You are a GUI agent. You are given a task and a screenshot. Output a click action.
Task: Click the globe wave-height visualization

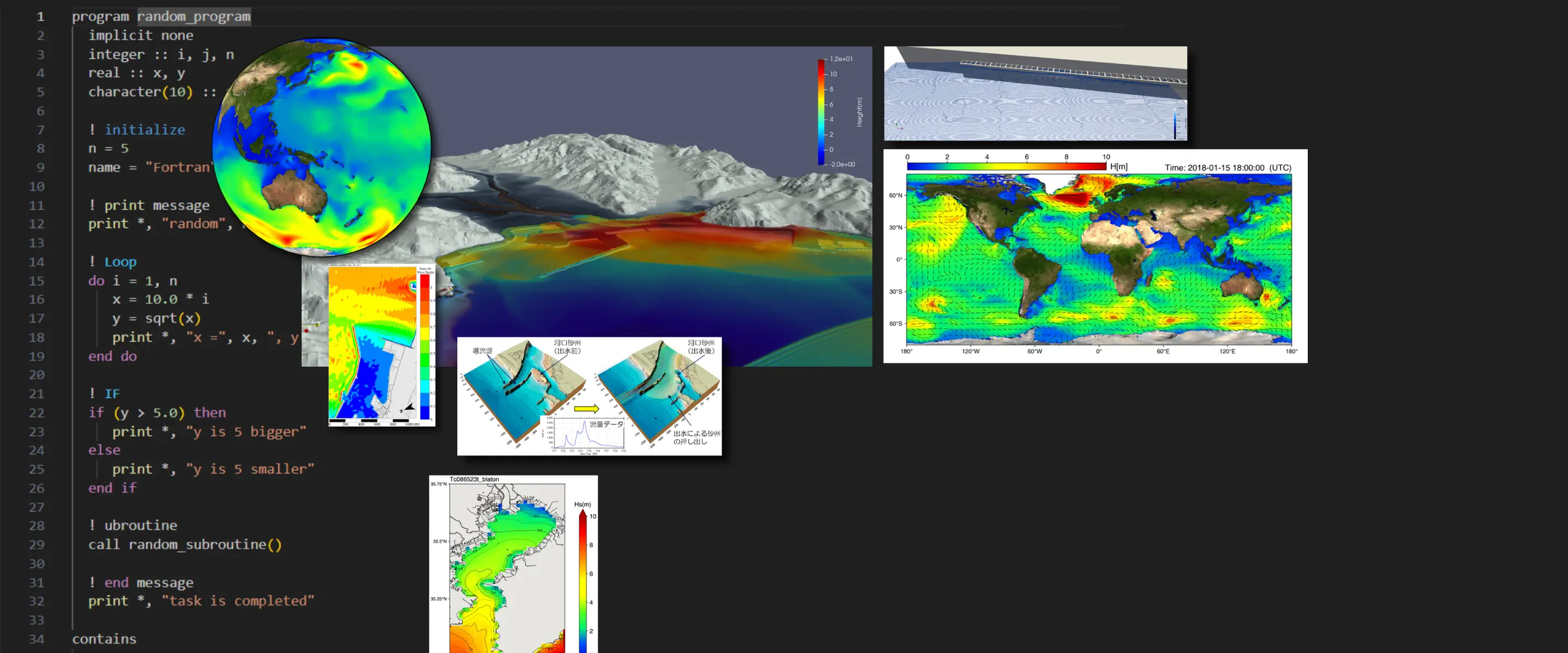tap(322, 146)
